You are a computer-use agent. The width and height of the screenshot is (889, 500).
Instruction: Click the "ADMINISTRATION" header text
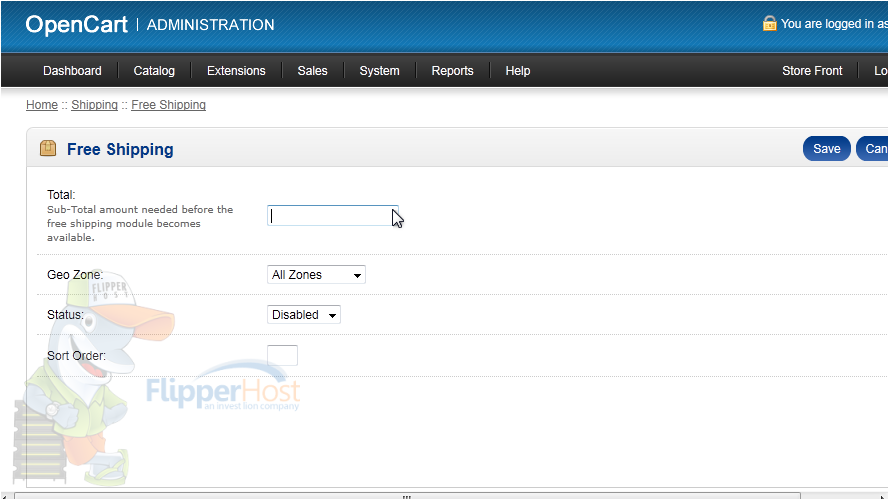210,24
